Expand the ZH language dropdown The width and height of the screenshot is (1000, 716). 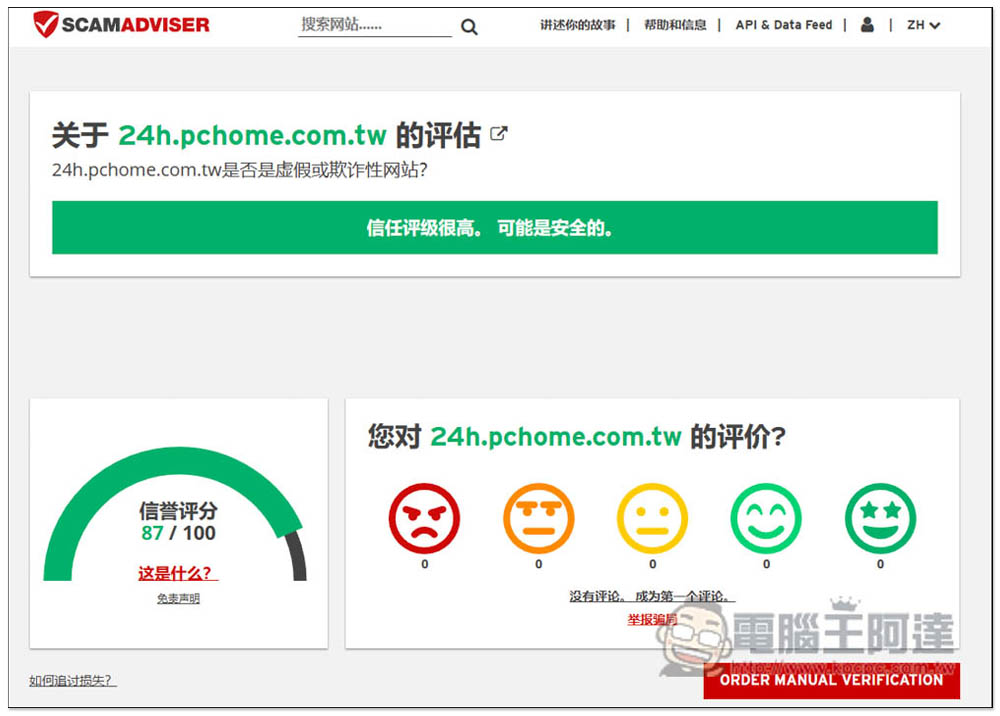point(923,26)
